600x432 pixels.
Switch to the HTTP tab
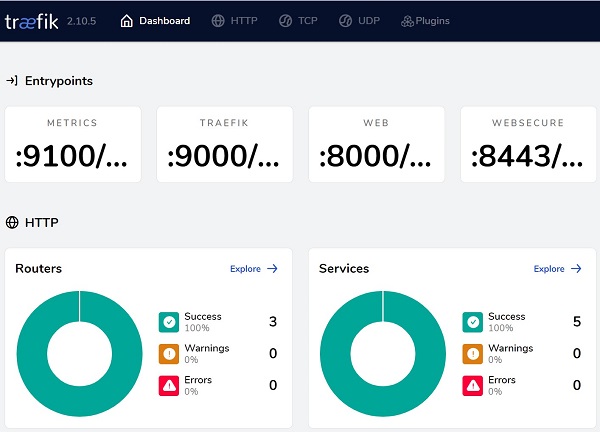coord(235,21)
